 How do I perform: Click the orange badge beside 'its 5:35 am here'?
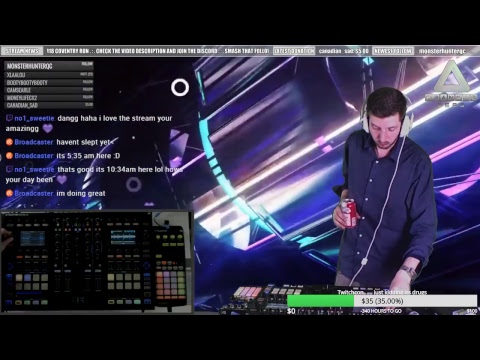[9, 156]
